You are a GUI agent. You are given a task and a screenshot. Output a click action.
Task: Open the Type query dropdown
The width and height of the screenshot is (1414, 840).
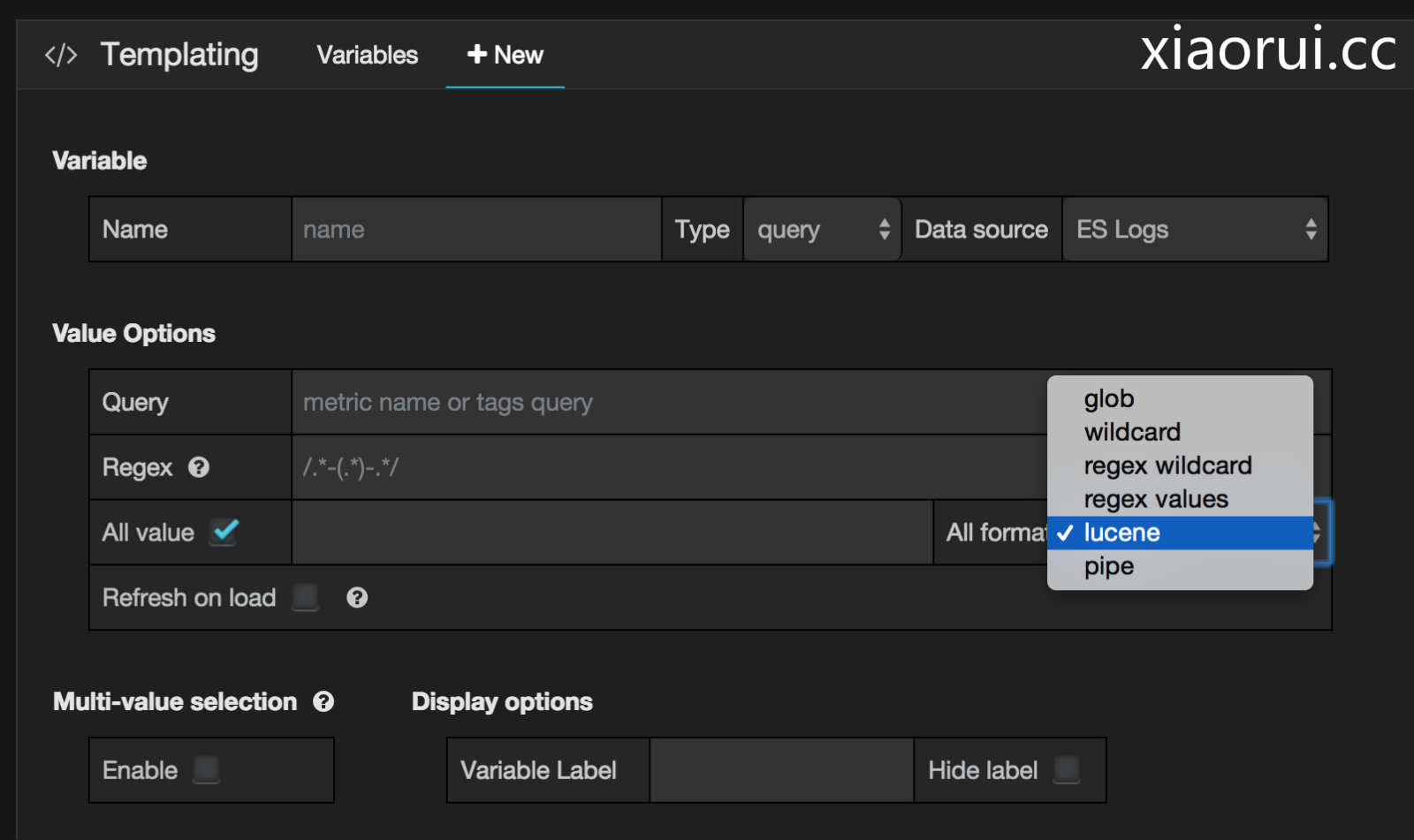822,230
